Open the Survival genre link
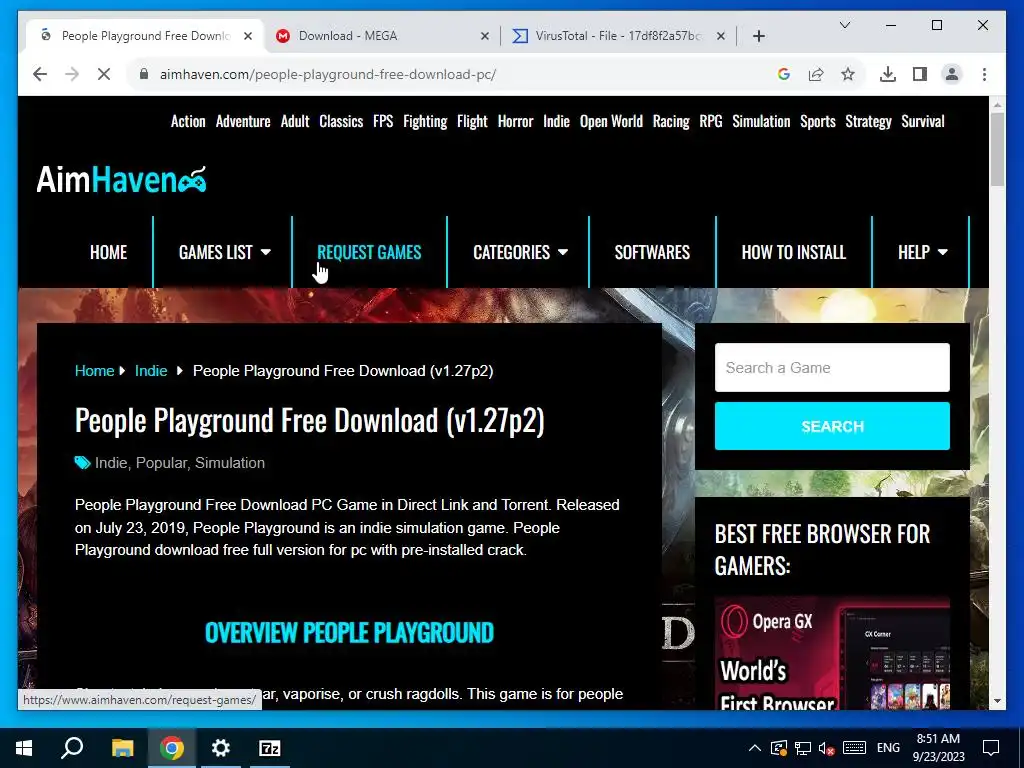Image resolution: width=1024 pixels, height=768 pixels. point(923,121)
